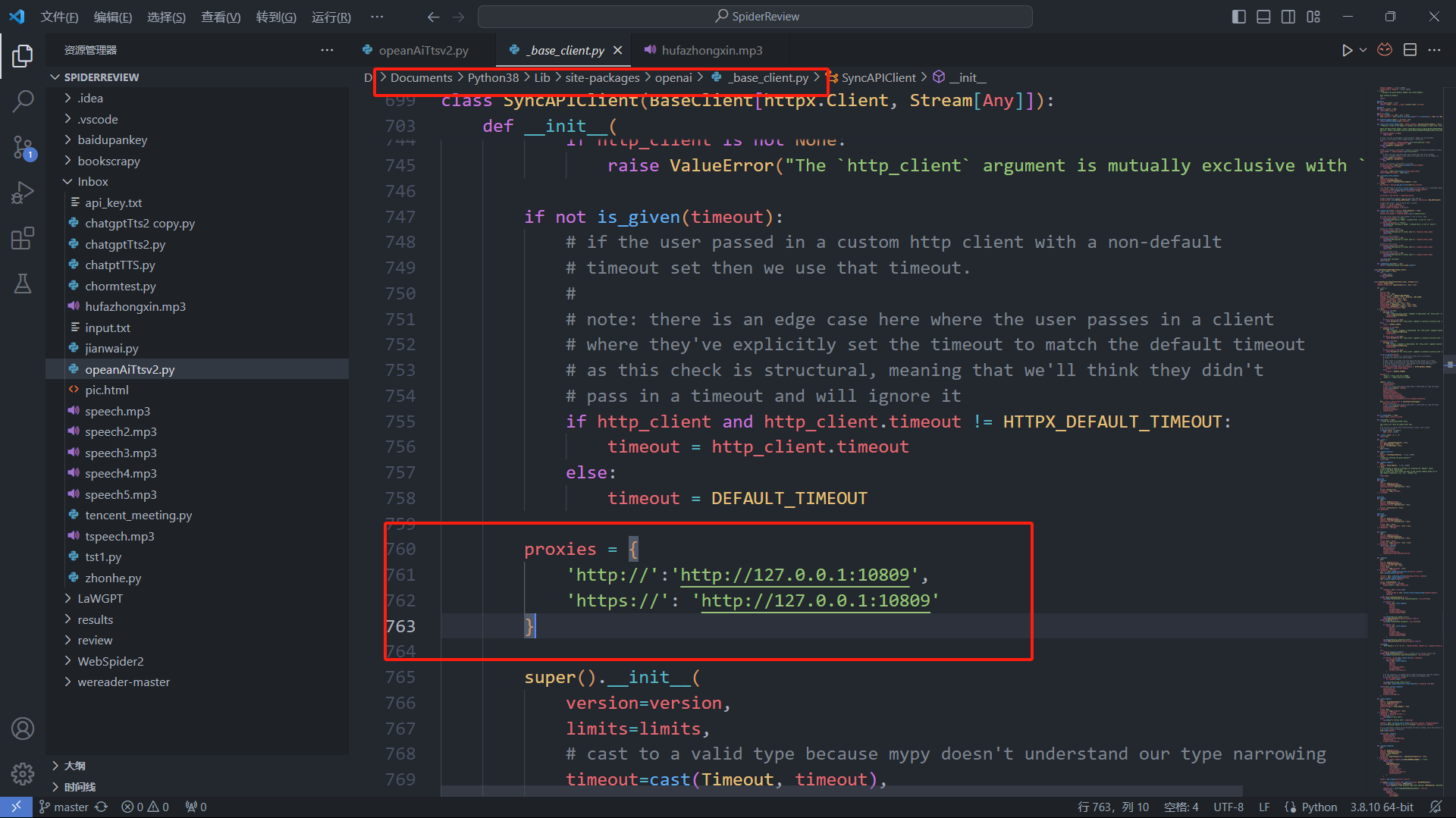The width and height of the screenshot is (1456, 818).
Task: Split the editor with the split icon
Action: coord(1410,50)
